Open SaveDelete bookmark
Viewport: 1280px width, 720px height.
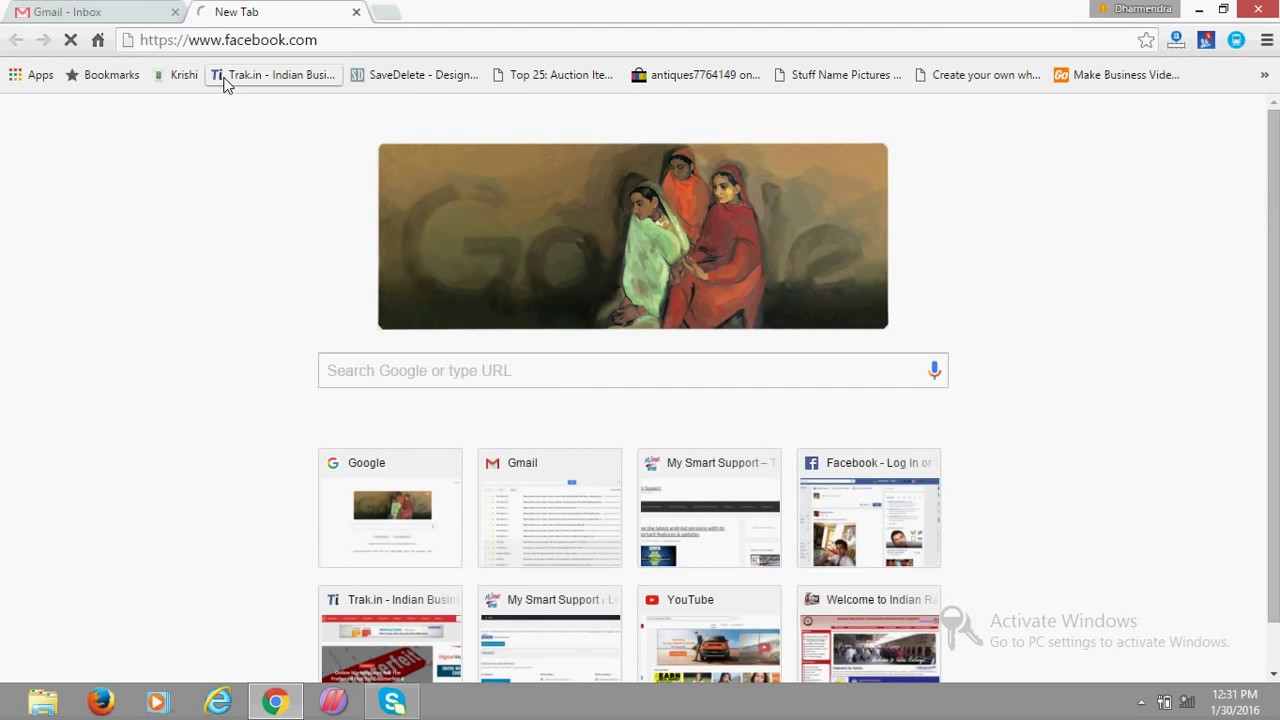(415, 75)
